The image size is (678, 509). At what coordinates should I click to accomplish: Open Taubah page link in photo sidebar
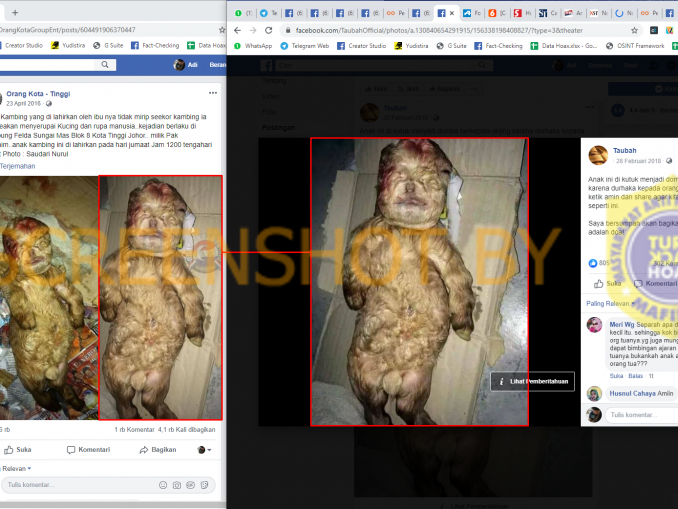pos(624,150)
